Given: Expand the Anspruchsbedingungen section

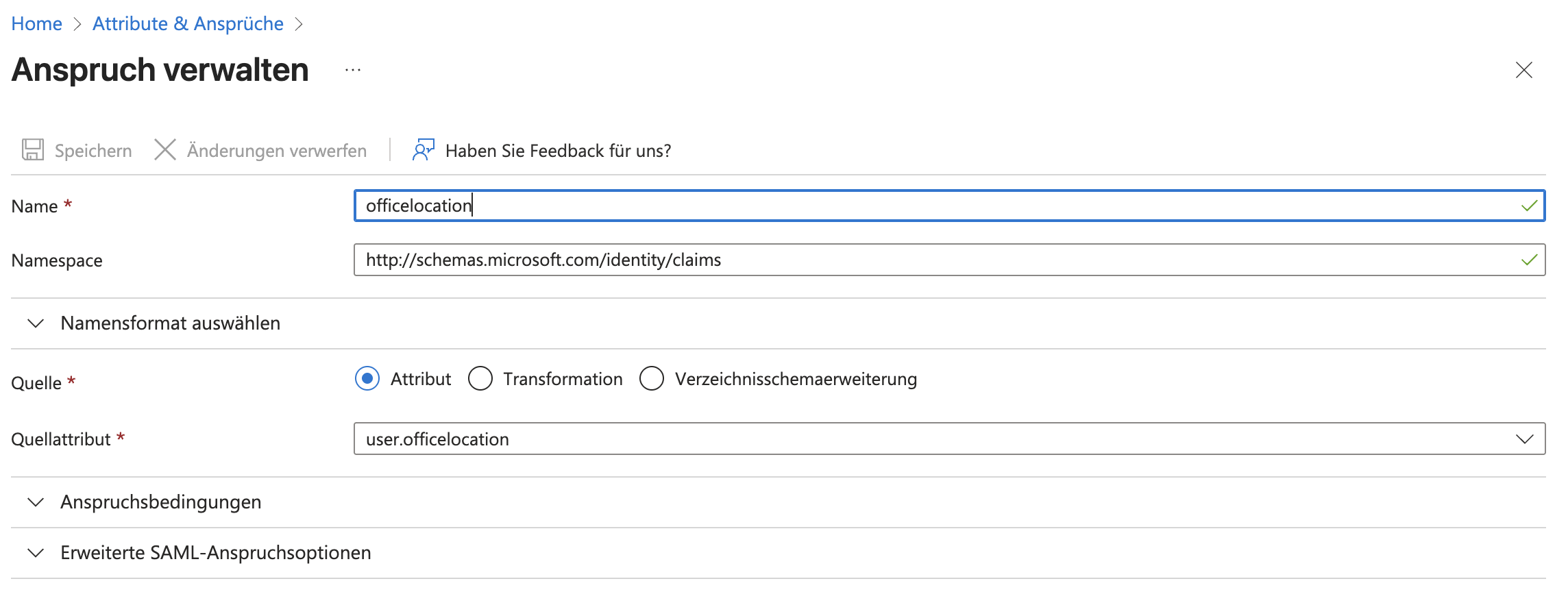Looking at the screenshot, I should 160,502.
